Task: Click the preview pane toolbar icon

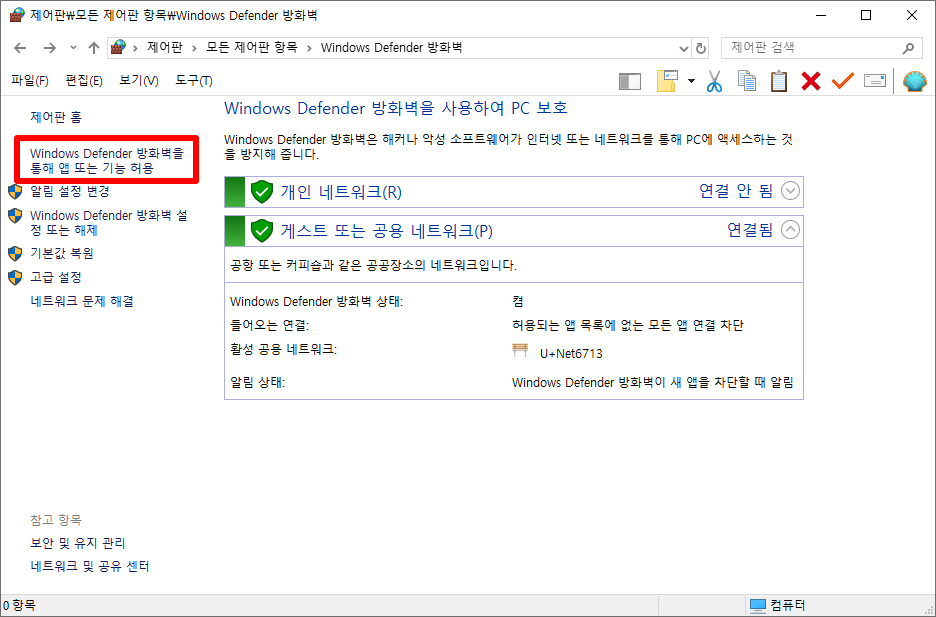Action: tap(630, 81)
